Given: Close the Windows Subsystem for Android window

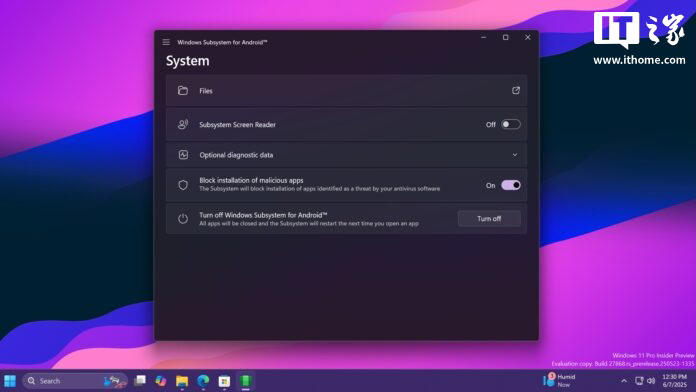Looking at the screenshot, I should (528, 38).
